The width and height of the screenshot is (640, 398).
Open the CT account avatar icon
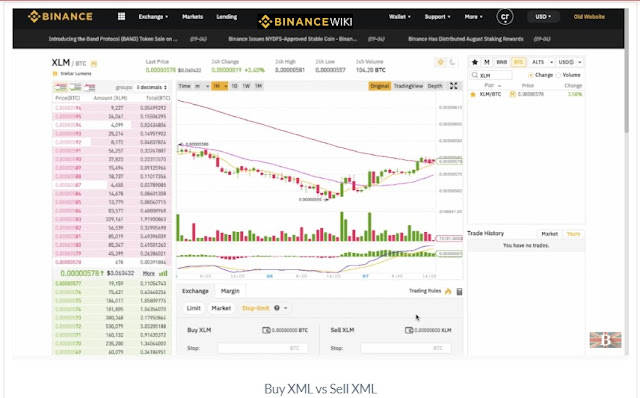tap(505, 17)
